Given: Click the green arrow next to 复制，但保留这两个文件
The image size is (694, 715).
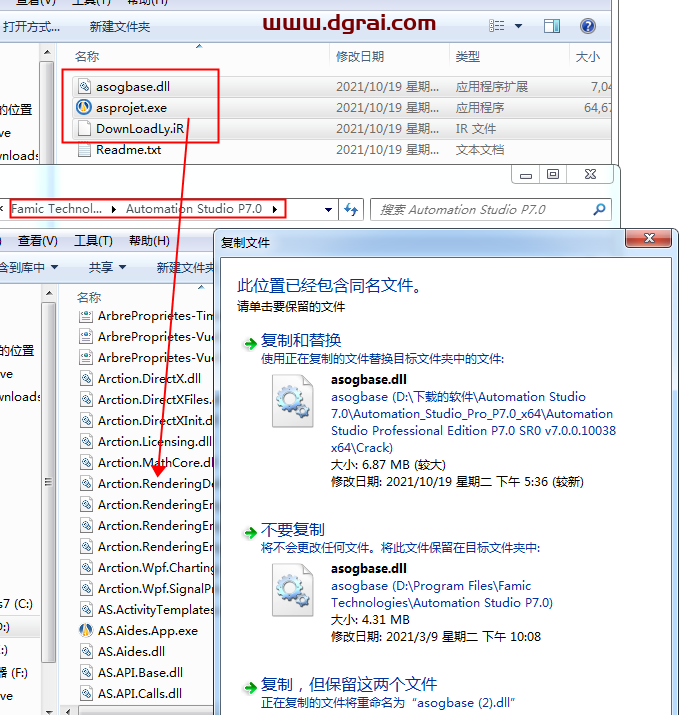Looking at the screenshot, I should coord(250,687).
